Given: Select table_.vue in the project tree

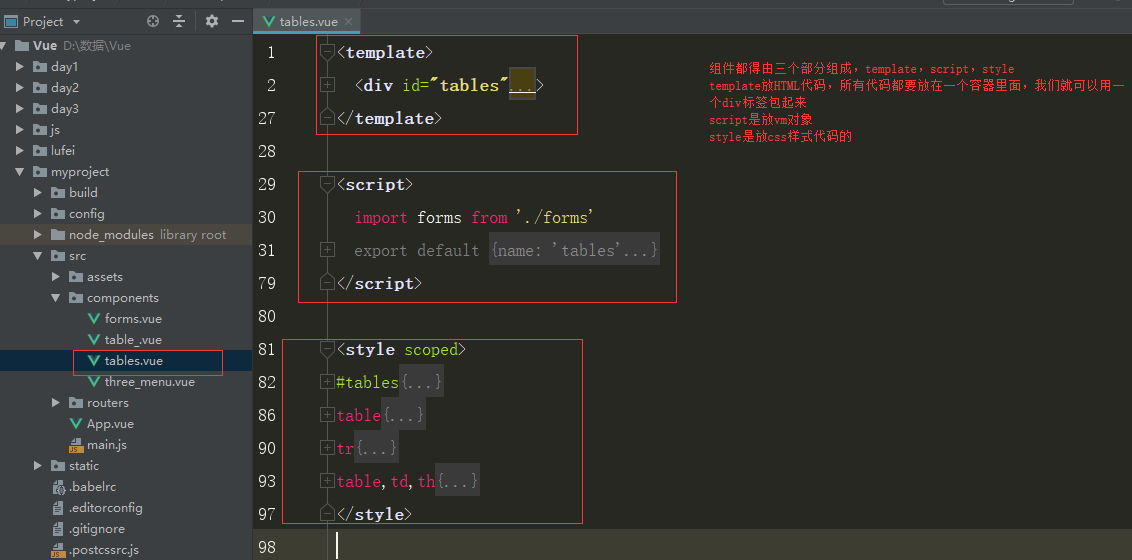Looking at the screenshot, I should [x=133, y=339].
